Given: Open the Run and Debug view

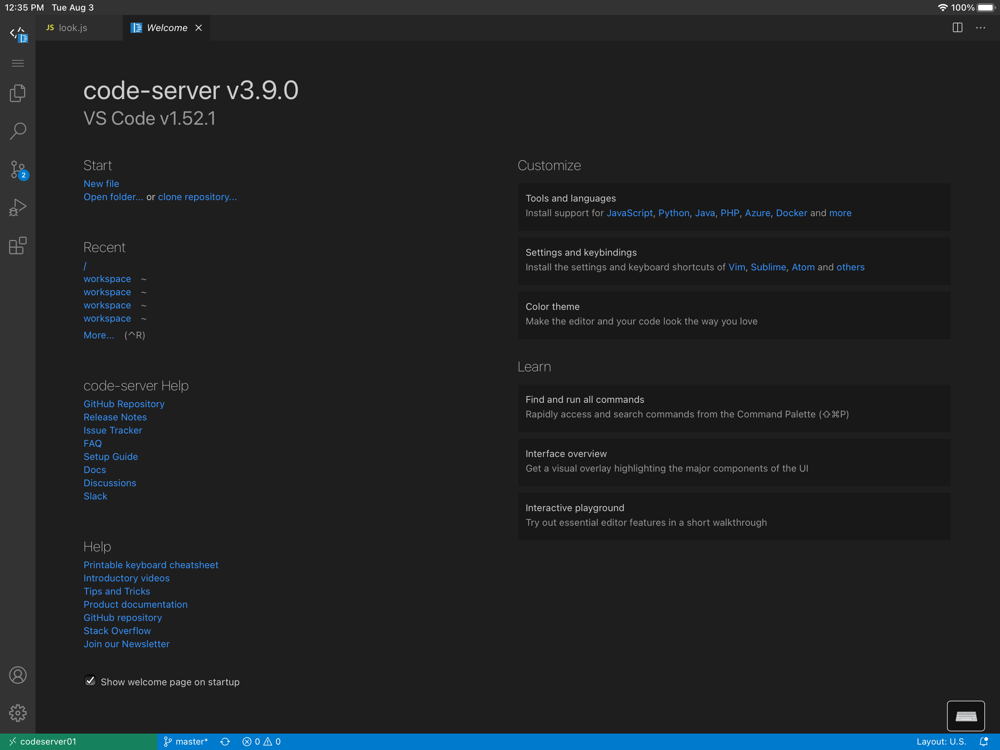Looking at the screenshot, I should pos(18,207).
